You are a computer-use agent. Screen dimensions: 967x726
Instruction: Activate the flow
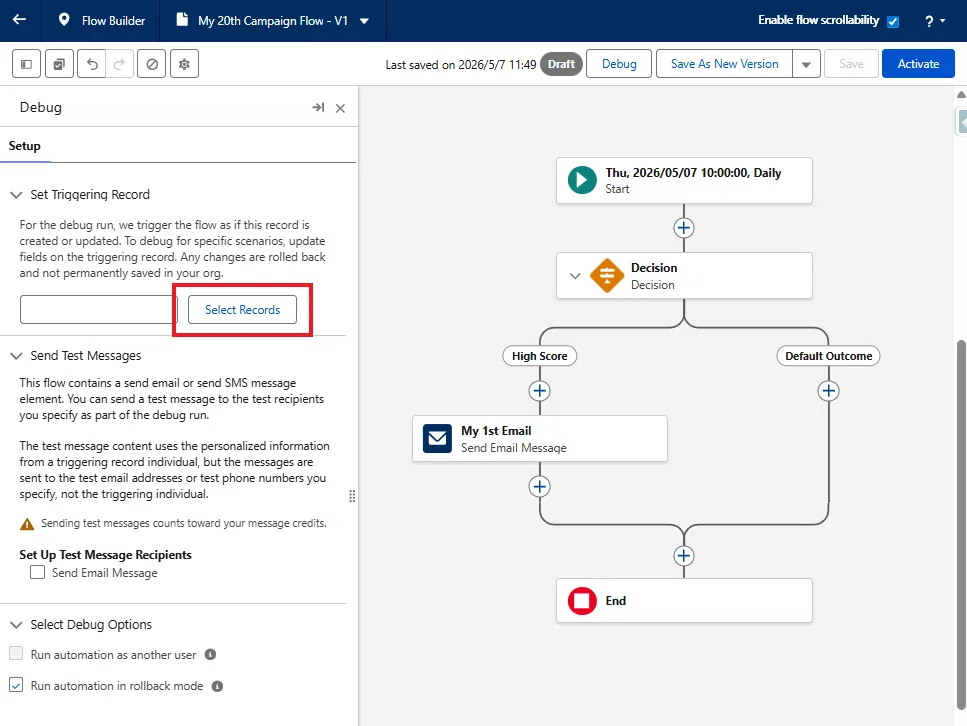[918, 64]
